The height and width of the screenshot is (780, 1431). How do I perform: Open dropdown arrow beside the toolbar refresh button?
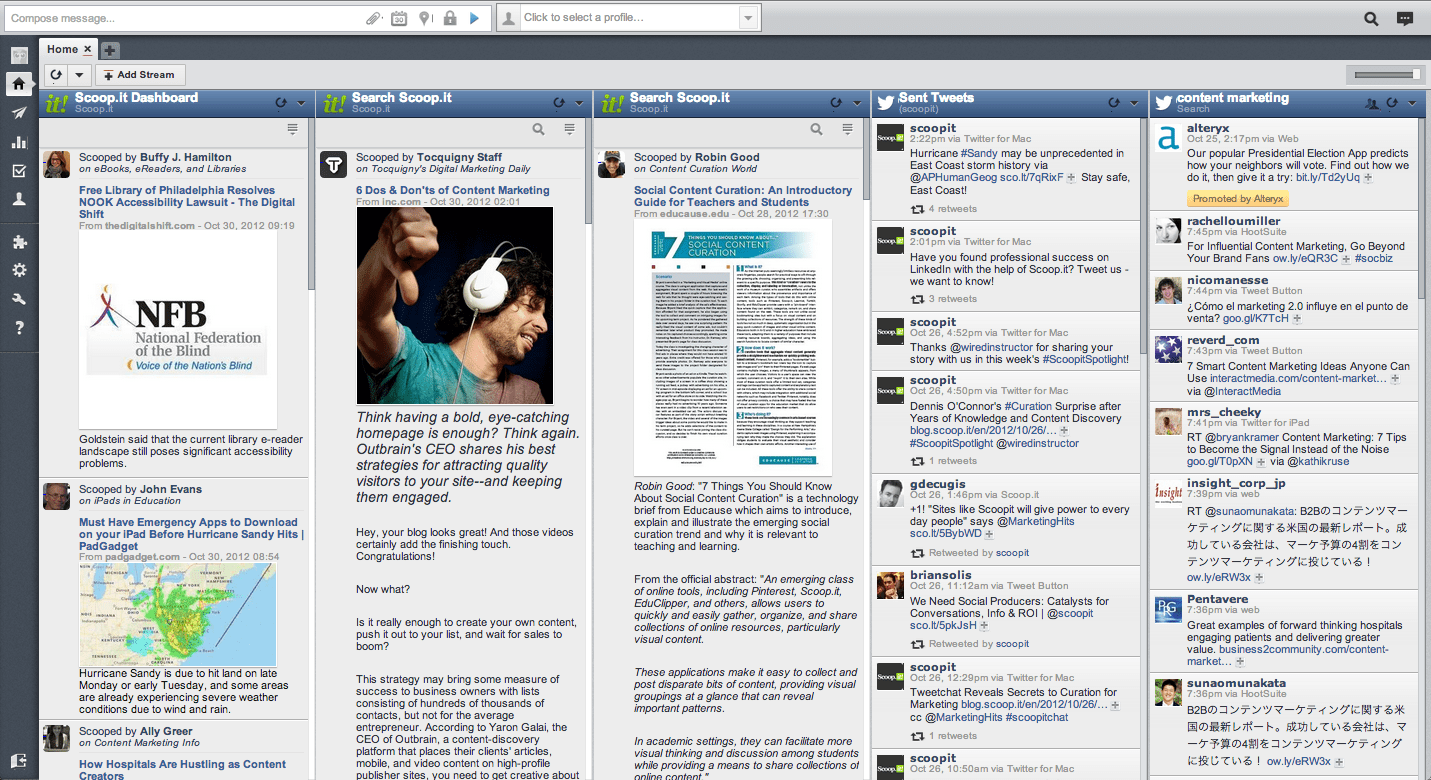76,75
